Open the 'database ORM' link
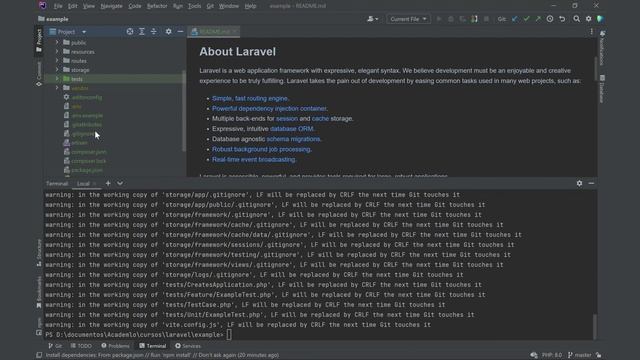Viewport: 640px width, 360px height. tap(291, 129)
